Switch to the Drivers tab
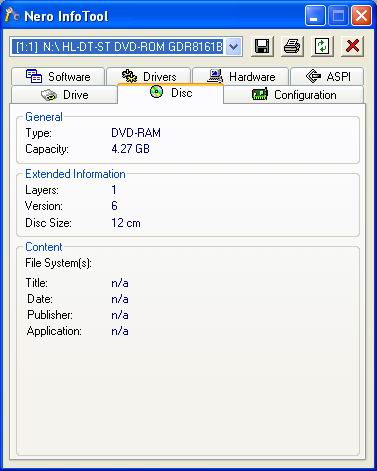377x471 pixels. pyautogui.click(x=148, y=77)
